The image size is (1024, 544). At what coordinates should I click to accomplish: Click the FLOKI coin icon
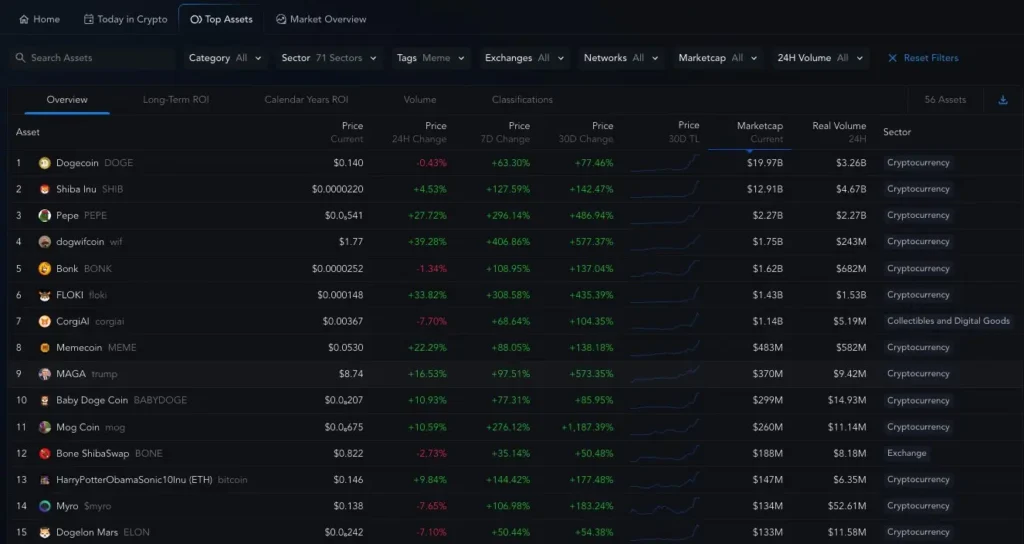[44, 295]
